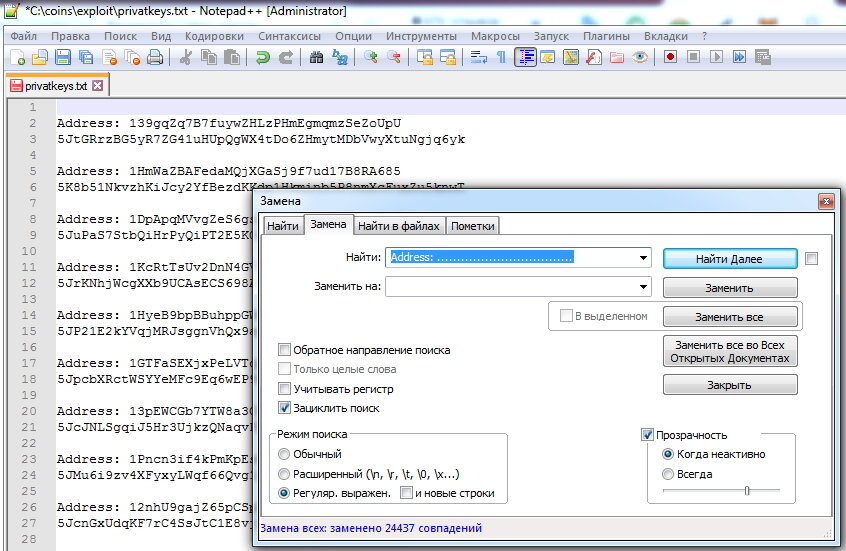The height and width of the screenshot is (551, 846).
Task: Click the Paste toolbar icon
Action: pyautogui.click(x=231, y=57)
